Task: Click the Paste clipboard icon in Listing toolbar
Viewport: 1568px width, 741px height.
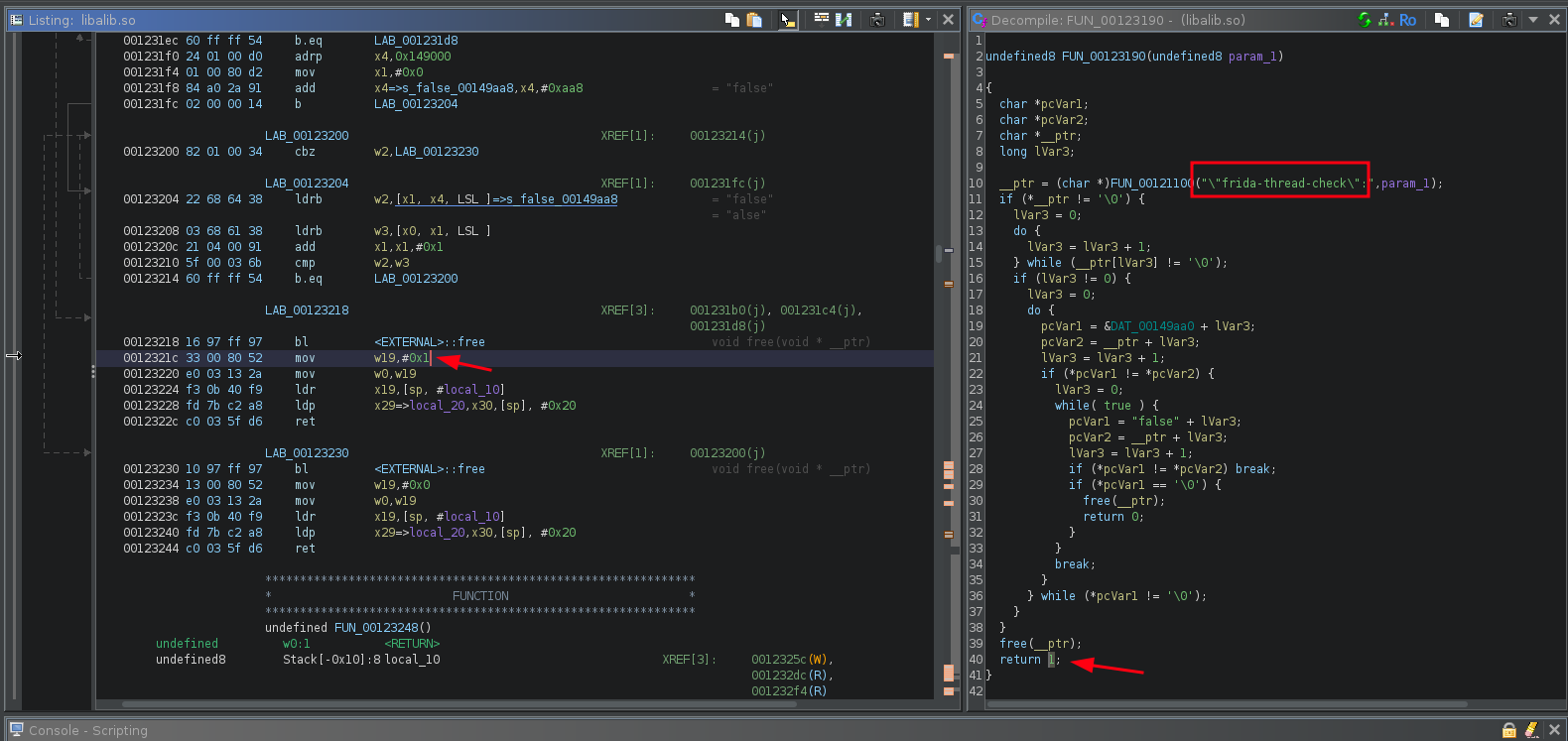Action: point(754,20)
